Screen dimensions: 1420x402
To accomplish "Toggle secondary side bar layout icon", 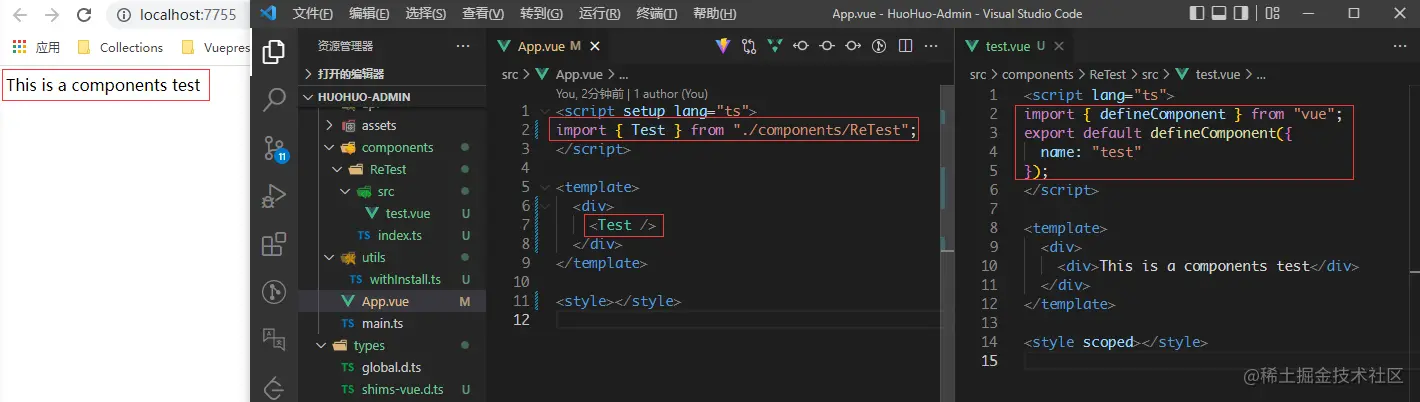I will [1241, 14].
